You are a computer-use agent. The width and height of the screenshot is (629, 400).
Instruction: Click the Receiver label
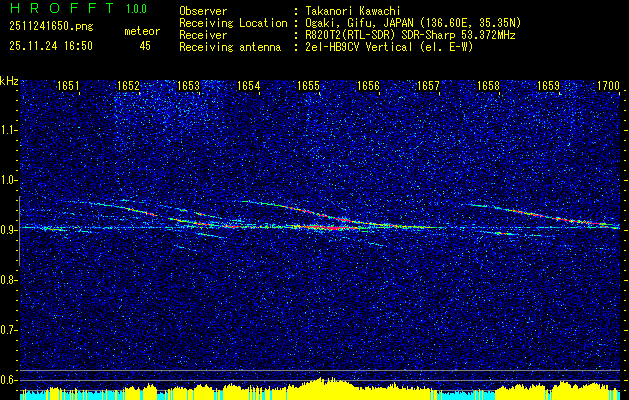pyautogui.click(x=203, y=35)
